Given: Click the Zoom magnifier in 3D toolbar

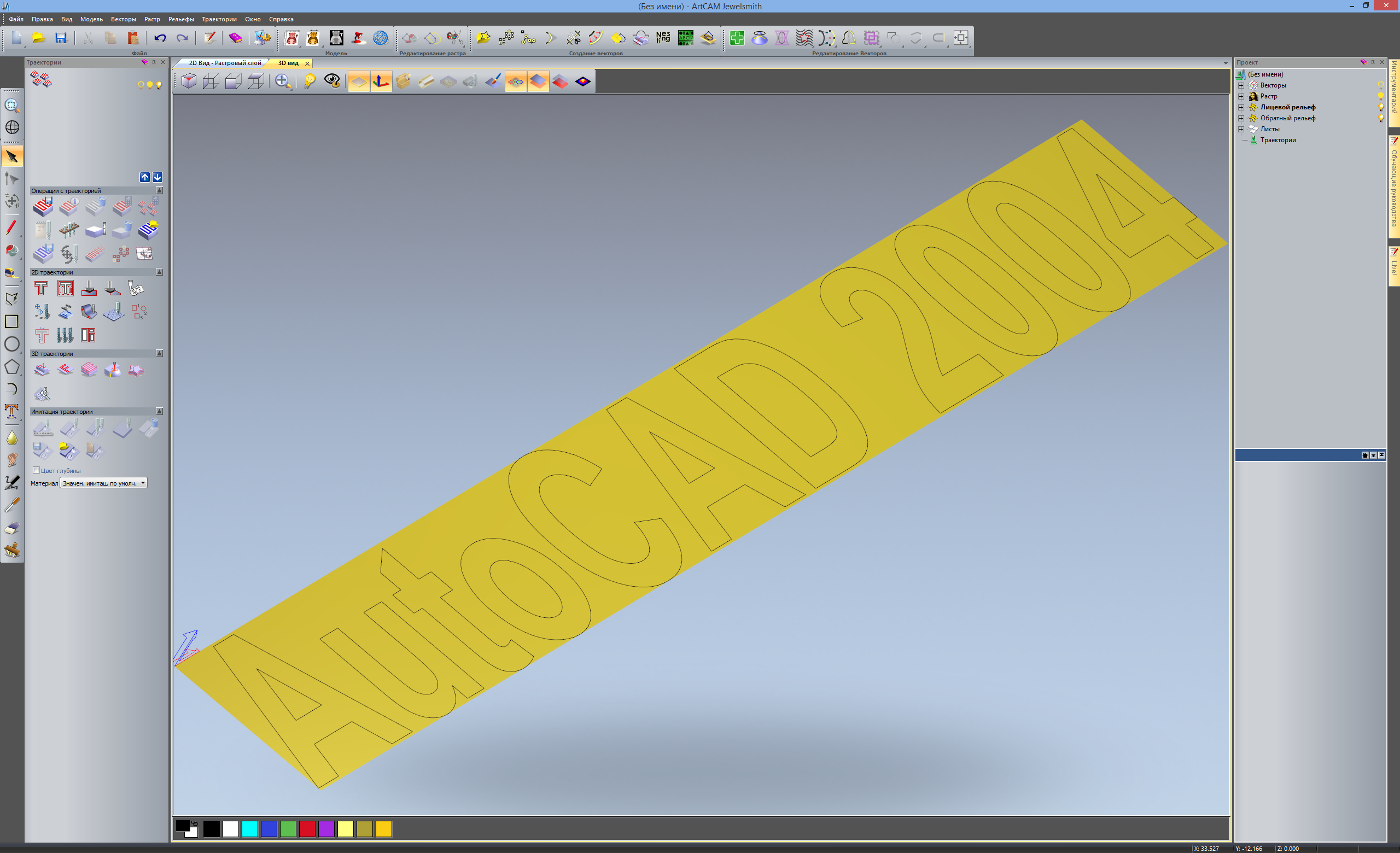Looking at the screenshot, I should tap(282, 81).
